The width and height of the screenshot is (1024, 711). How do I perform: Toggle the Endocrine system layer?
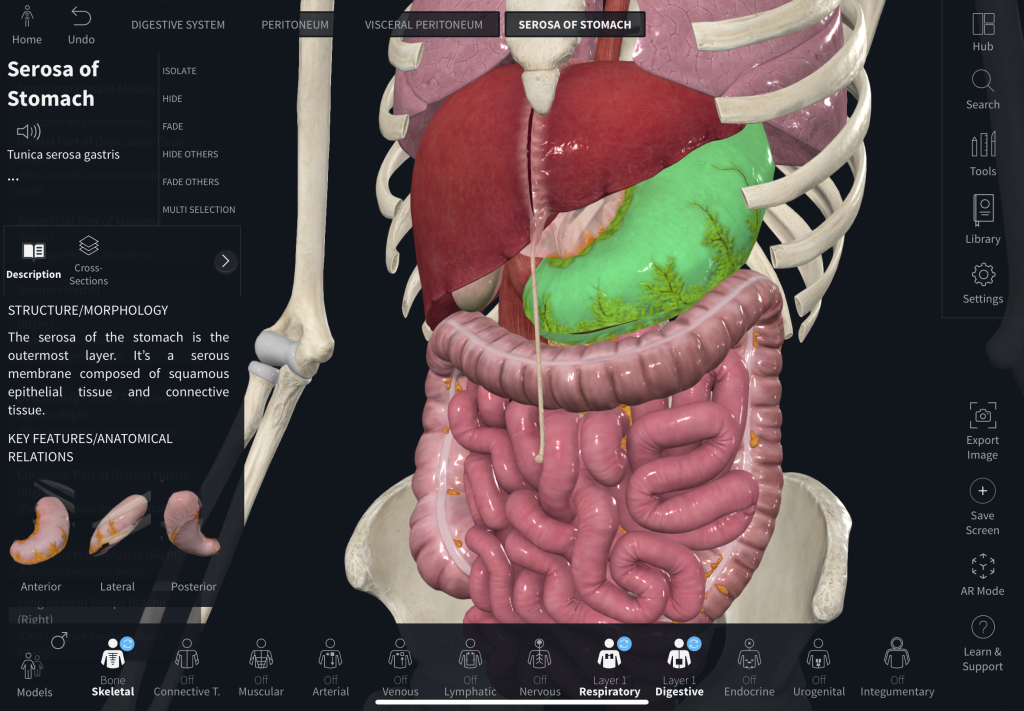pyautogui.click(x=749, y=668)
